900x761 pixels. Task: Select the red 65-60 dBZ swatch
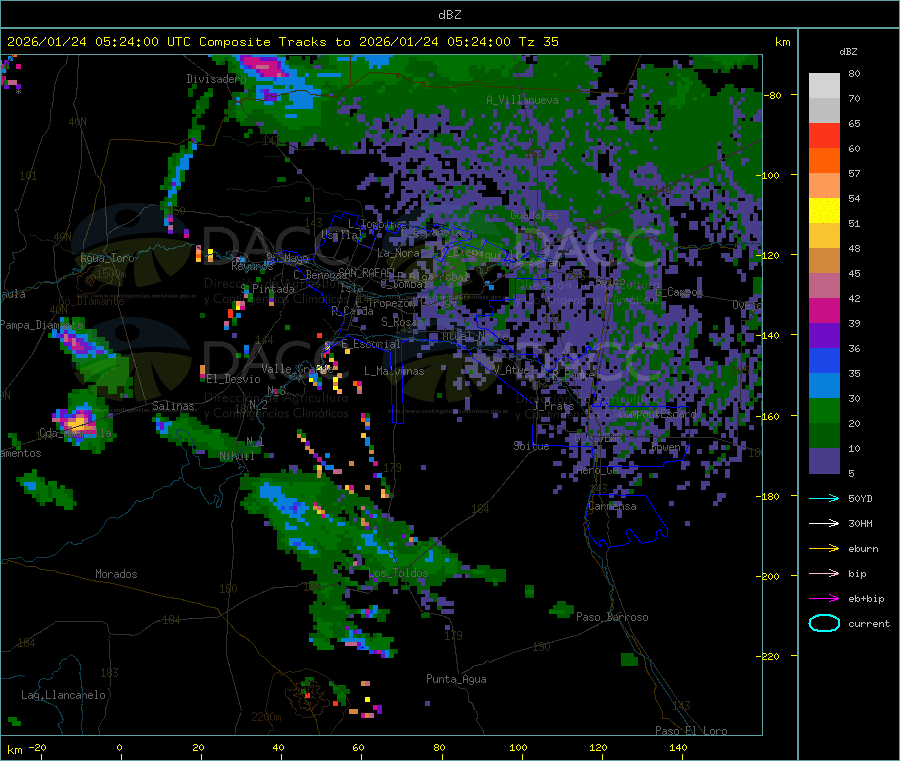click(824, 136)
